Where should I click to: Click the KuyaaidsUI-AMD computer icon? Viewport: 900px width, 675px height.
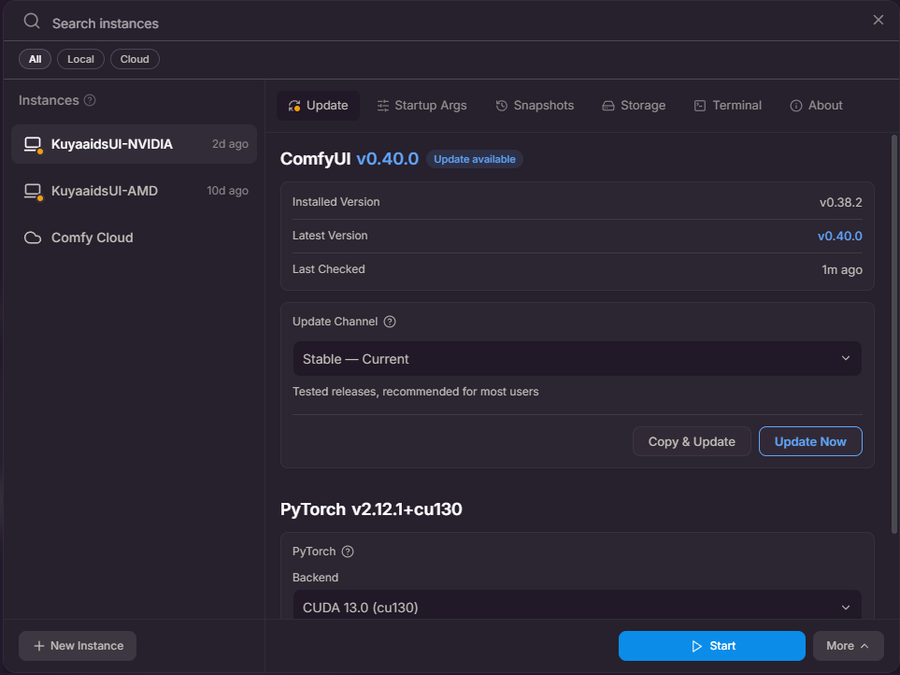click(x=33, y=191)
